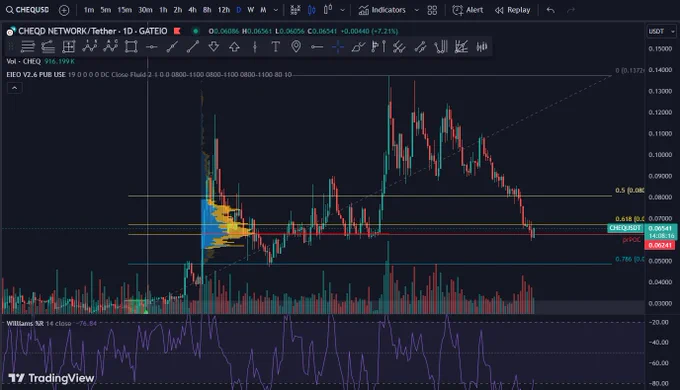Image resolution: width=680 pixels, height=390 pixels.
Task: Set chart interval to 4h
Action: coord(192,10)
